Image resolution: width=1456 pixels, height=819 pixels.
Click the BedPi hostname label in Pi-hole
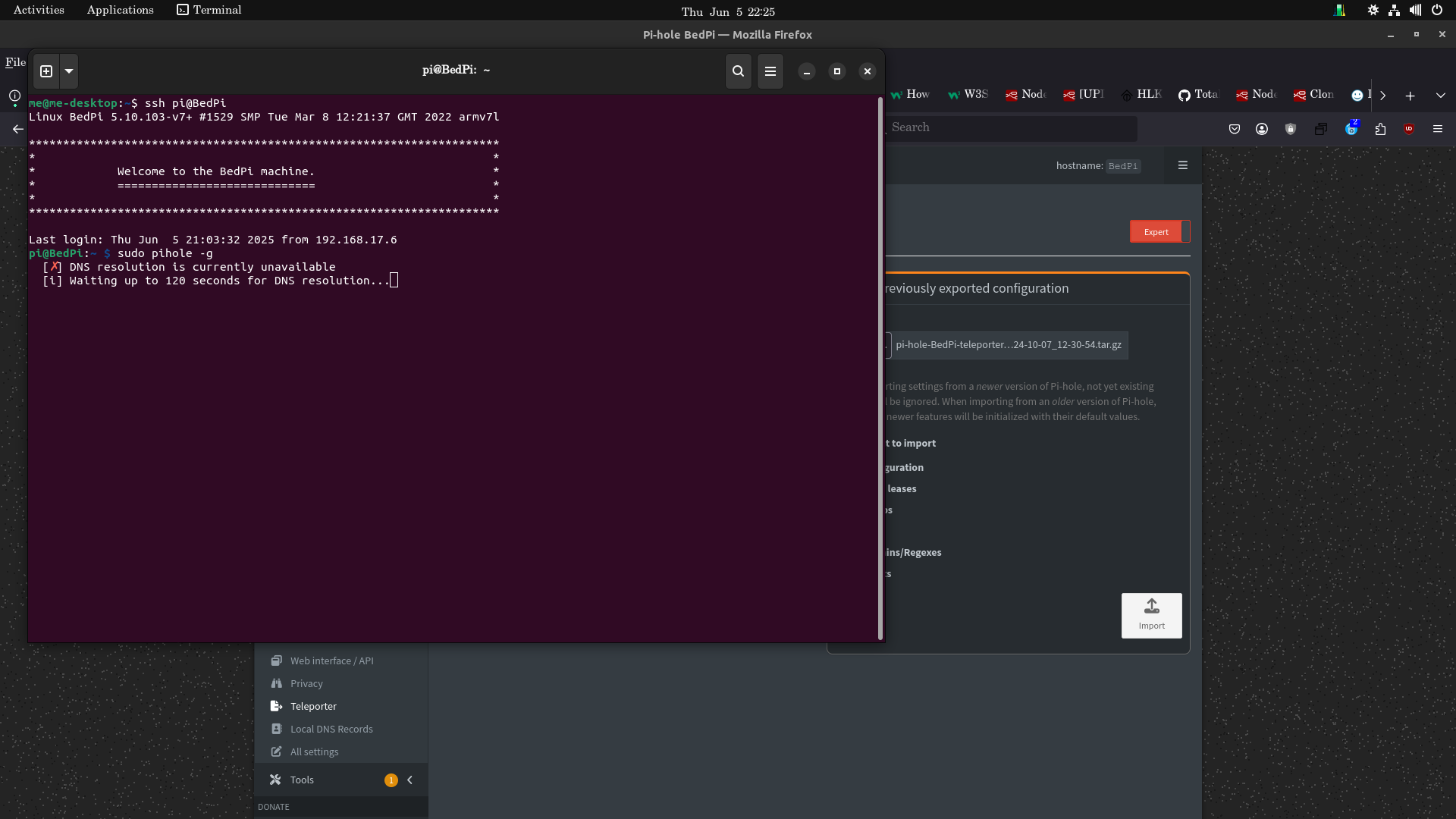point(1123,166)
